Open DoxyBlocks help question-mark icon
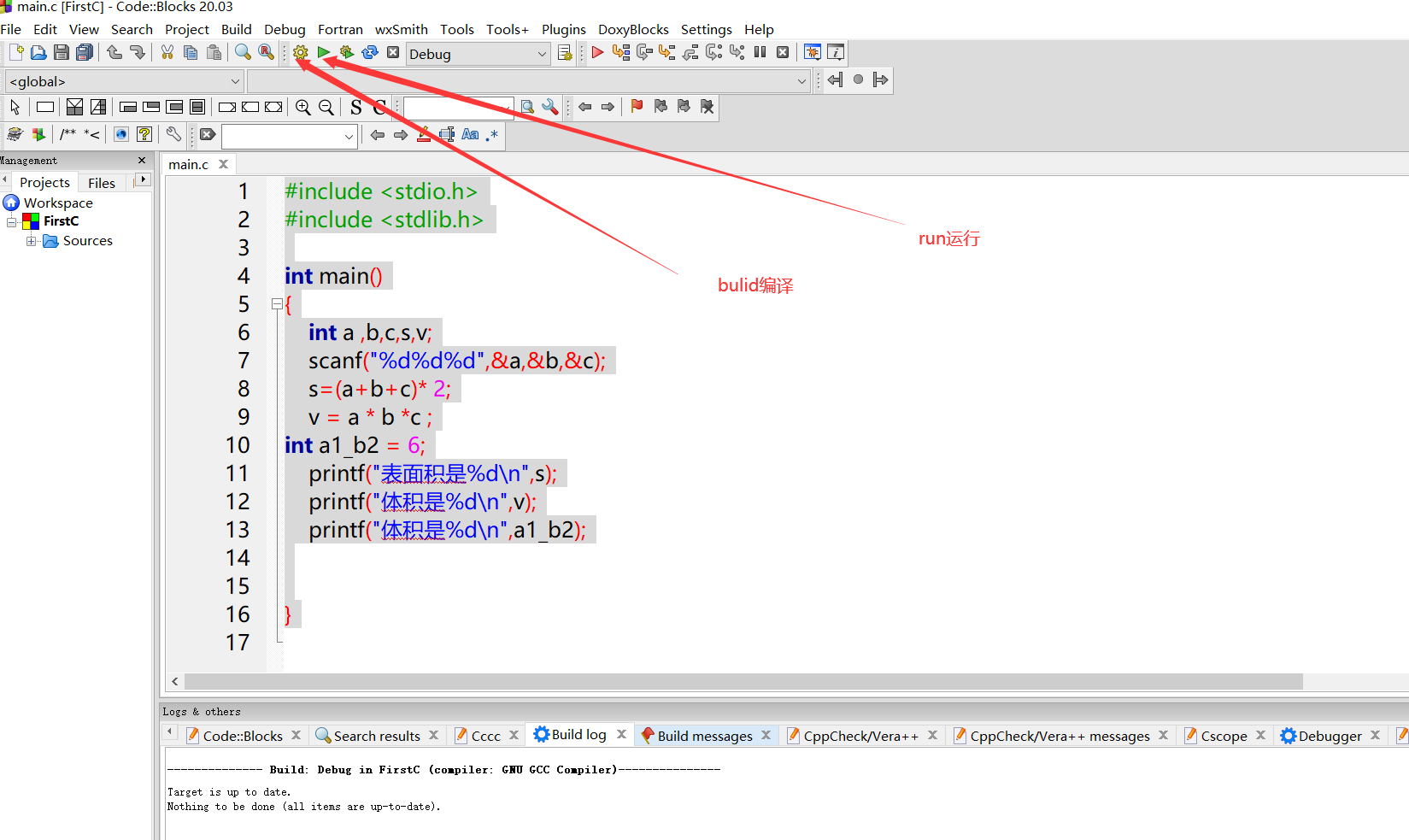 click(x=144, y=134)
